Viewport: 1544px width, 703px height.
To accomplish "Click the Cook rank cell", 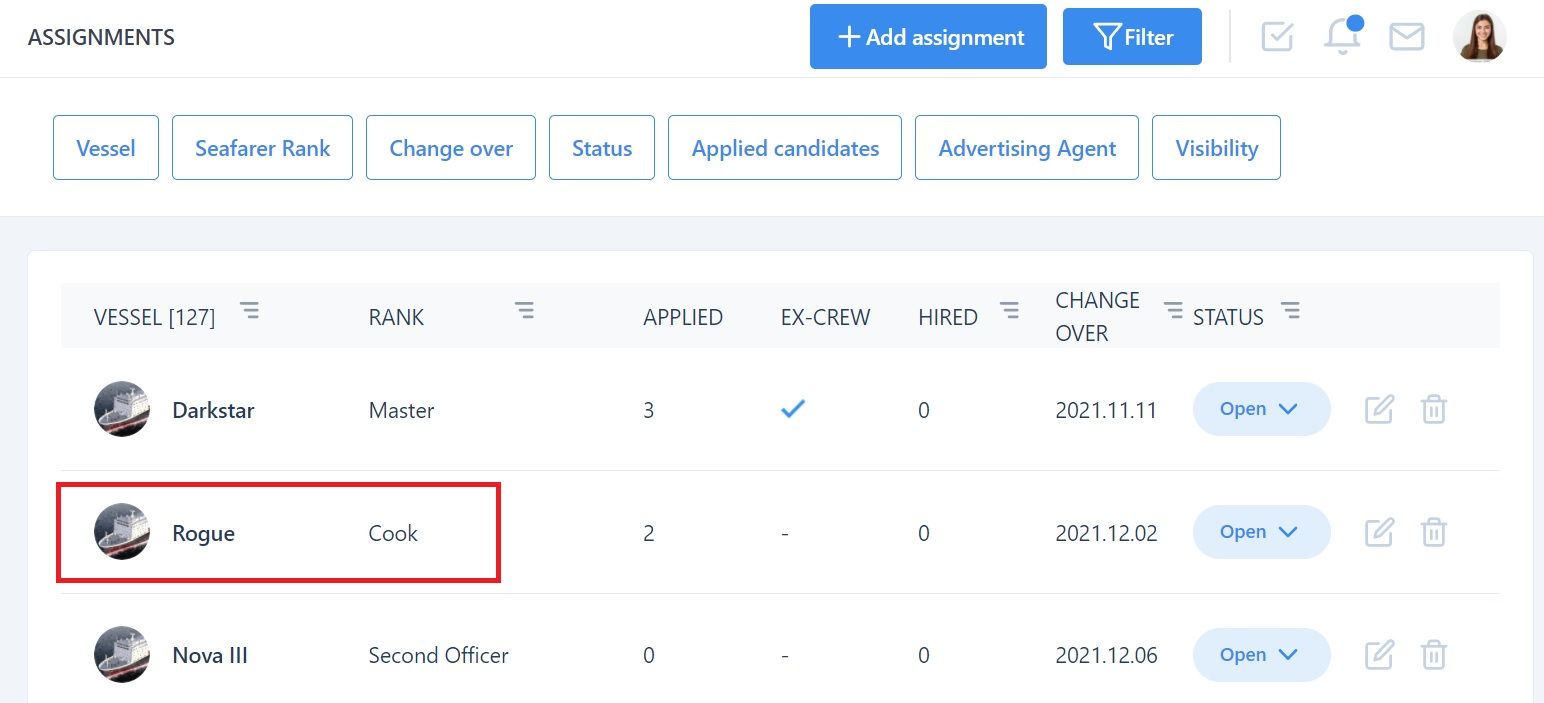I will 393,533.
